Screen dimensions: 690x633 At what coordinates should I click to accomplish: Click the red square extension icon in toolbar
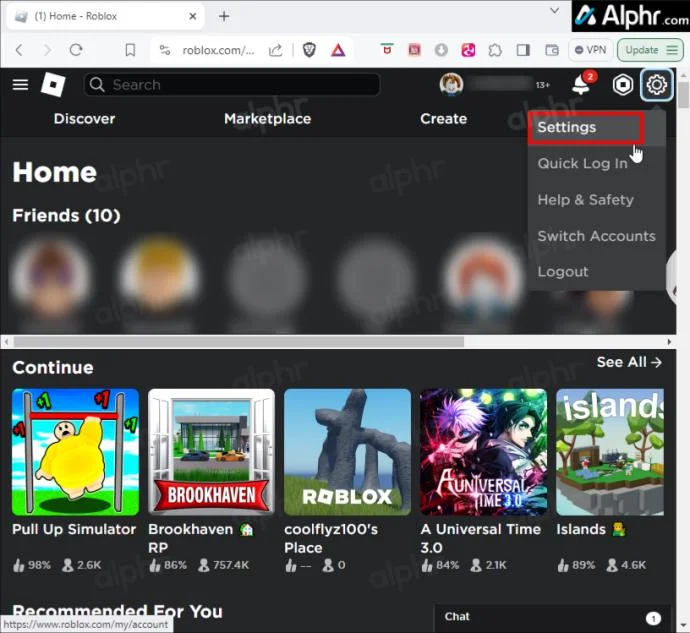point(414,50)
